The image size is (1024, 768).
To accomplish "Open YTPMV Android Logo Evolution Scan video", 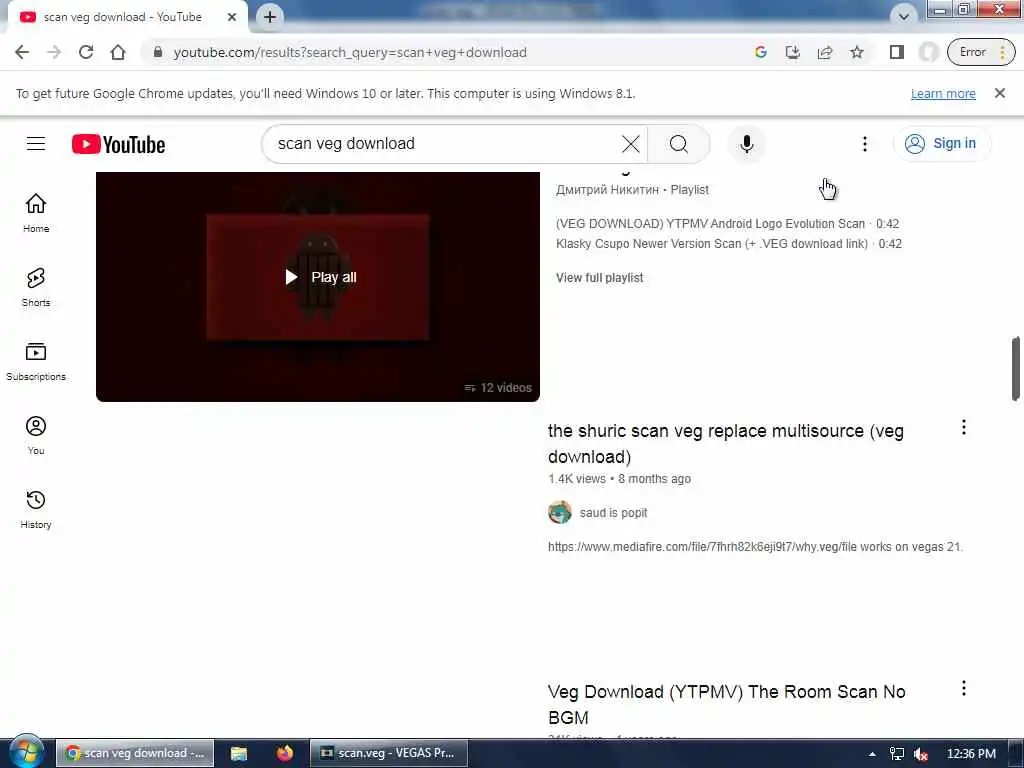I will pos(710,224).
